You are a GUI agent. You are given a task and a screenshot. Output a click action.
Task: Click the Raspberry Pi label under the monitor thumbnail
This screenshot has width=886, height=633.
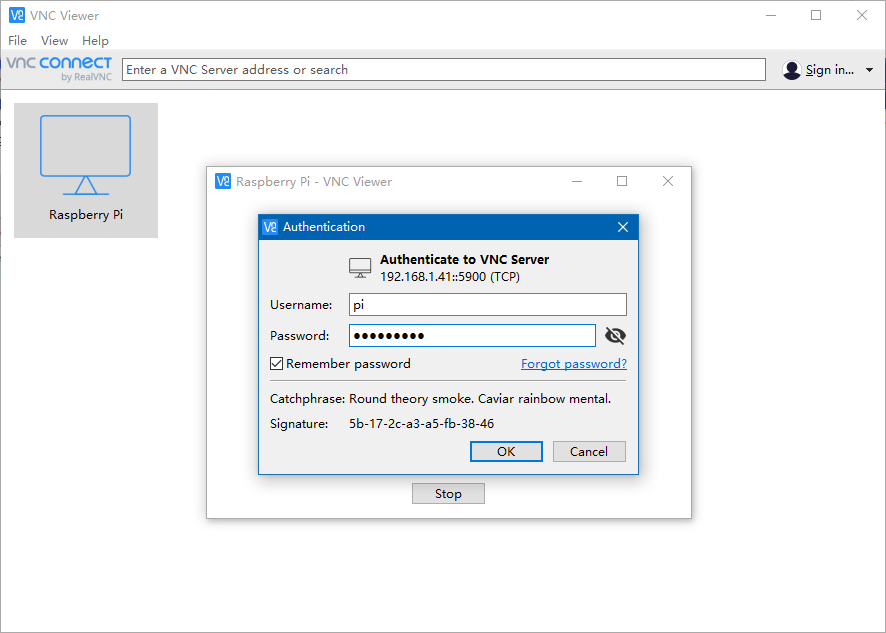86,215
